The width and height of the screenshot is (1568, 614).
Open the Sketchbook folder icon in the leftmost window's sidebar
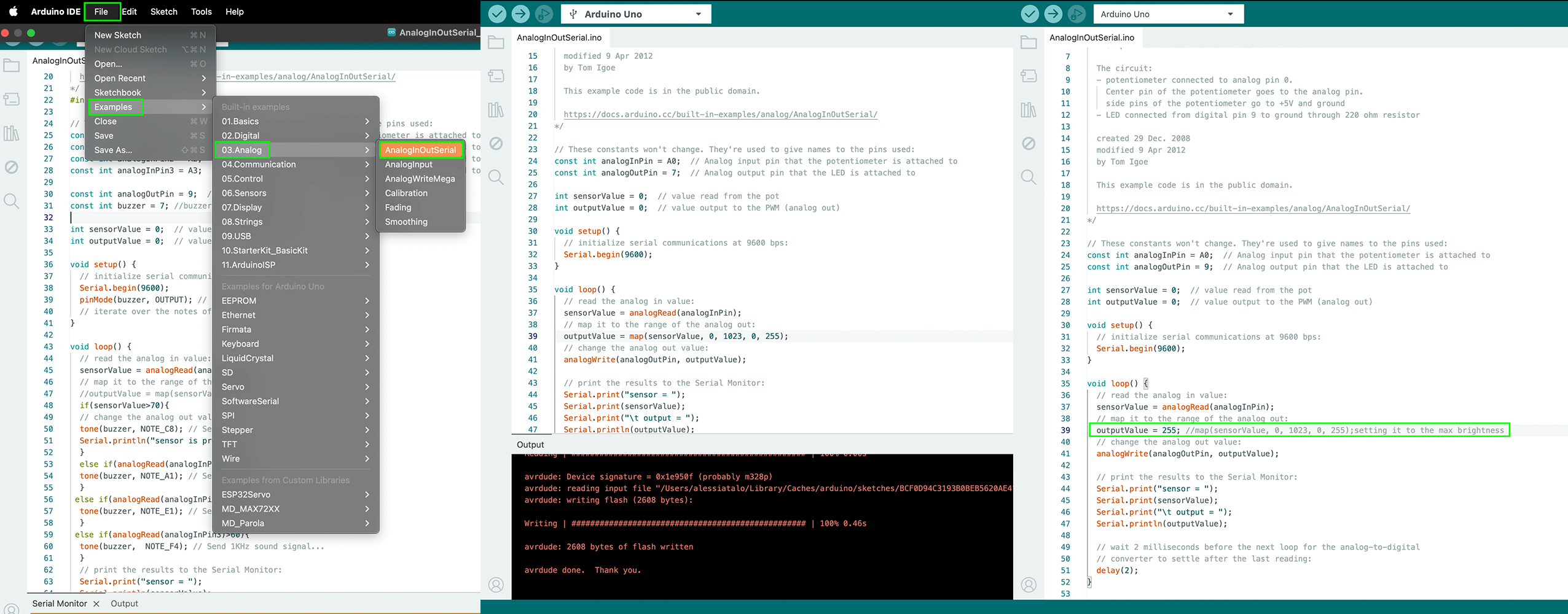pyautogui.click(x=12, y=66)
